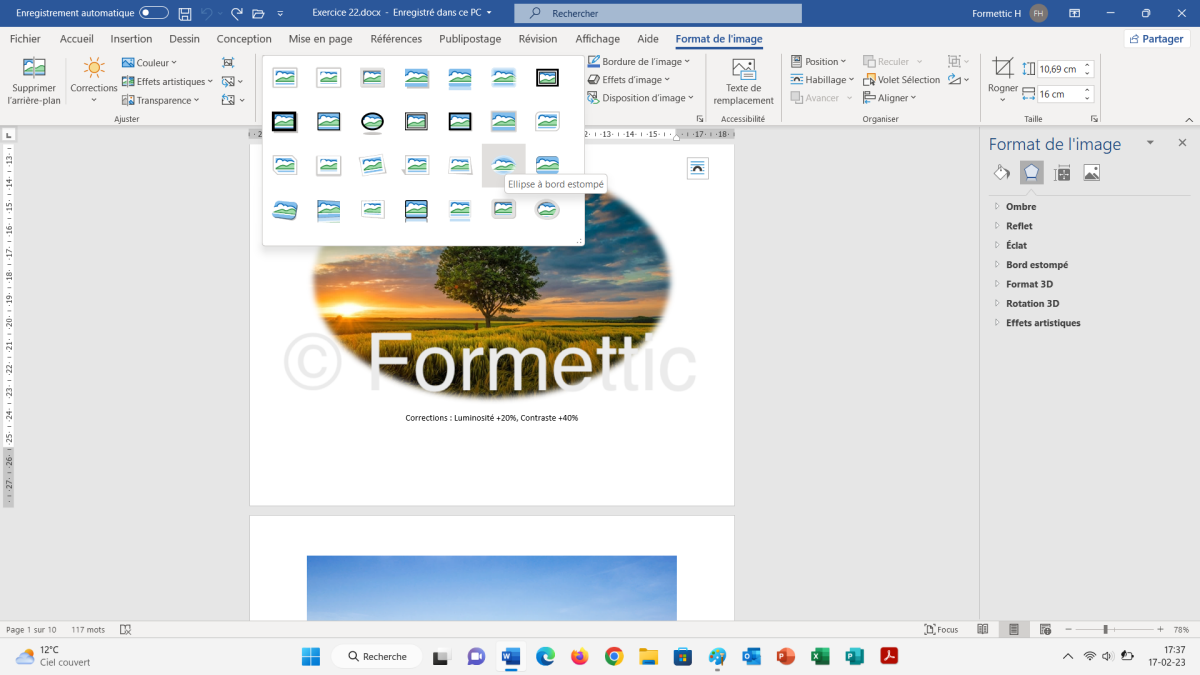Click the Compresser les images icon
The width and height of the screenshot is (1200, 675).
coord(228,62)
